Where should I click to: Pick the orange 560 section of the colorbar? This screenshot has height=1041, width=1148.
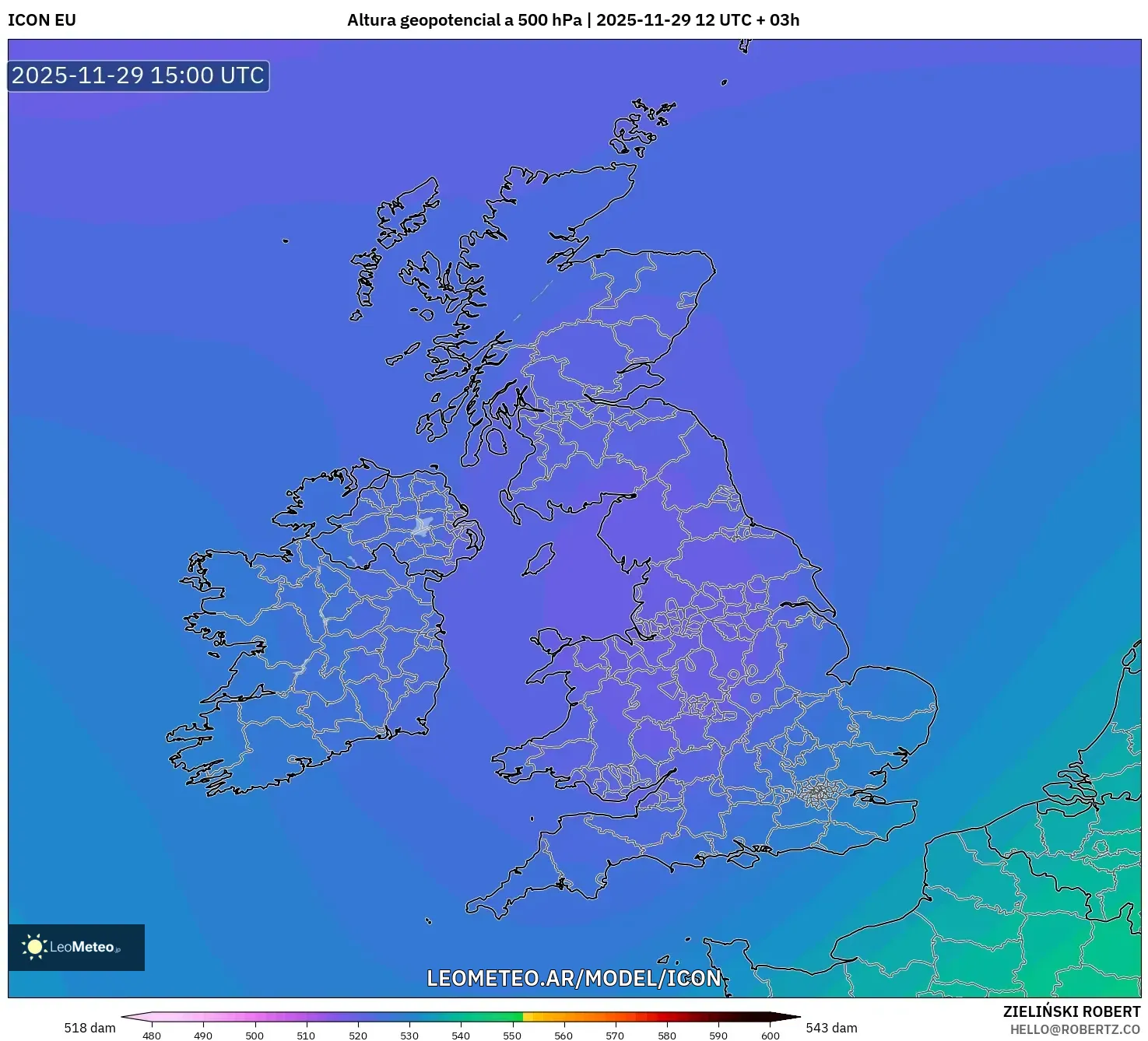point(563,1017)
